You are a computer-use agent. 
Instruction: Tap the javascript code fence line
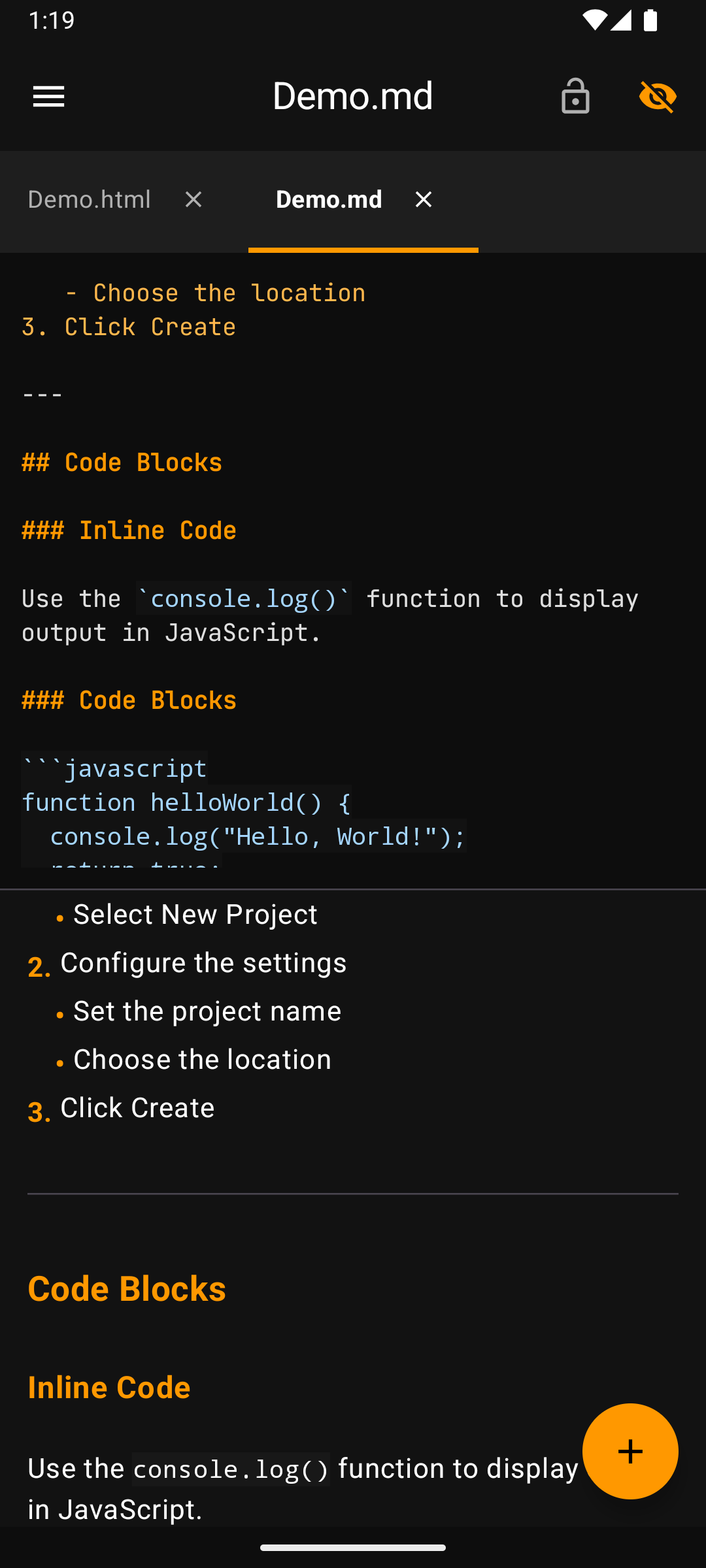(x=114, y=768)
